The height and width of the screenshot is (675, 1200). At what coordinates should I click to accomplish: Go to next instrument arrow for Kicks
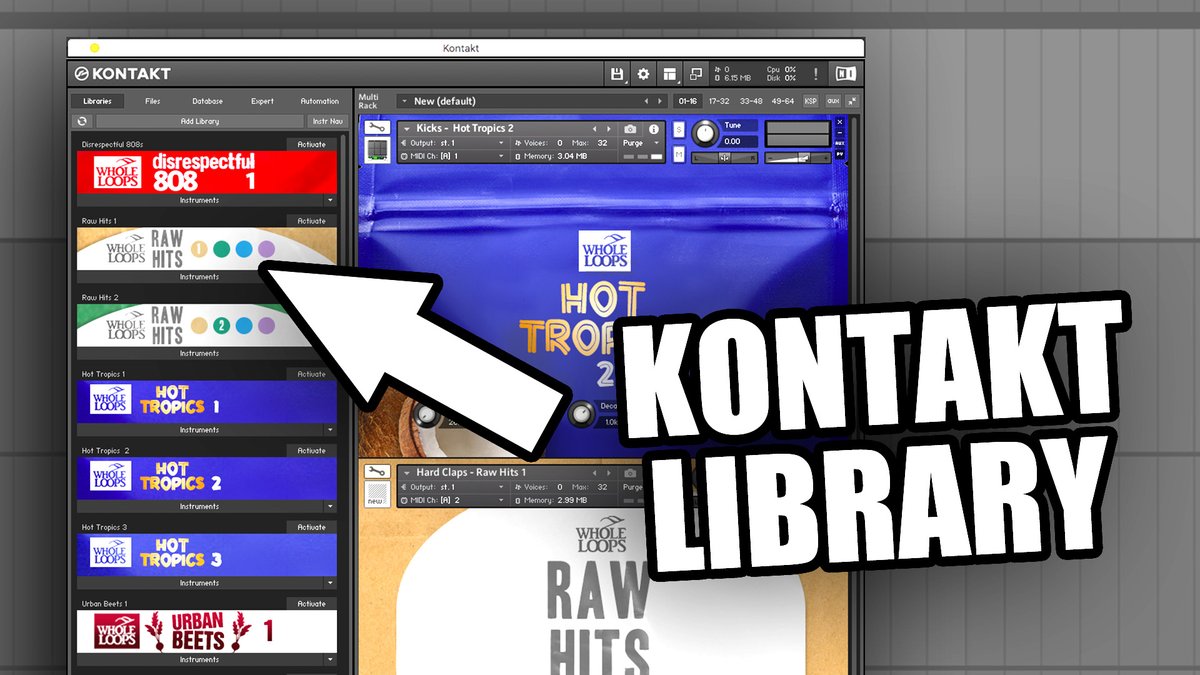[608, 129]
